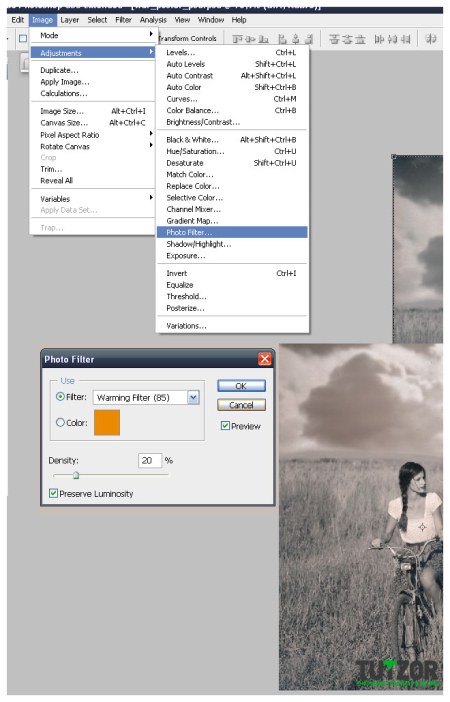Select the Filter radio button
The height and width of the screenshot is (702, 450).
[60, 397]
